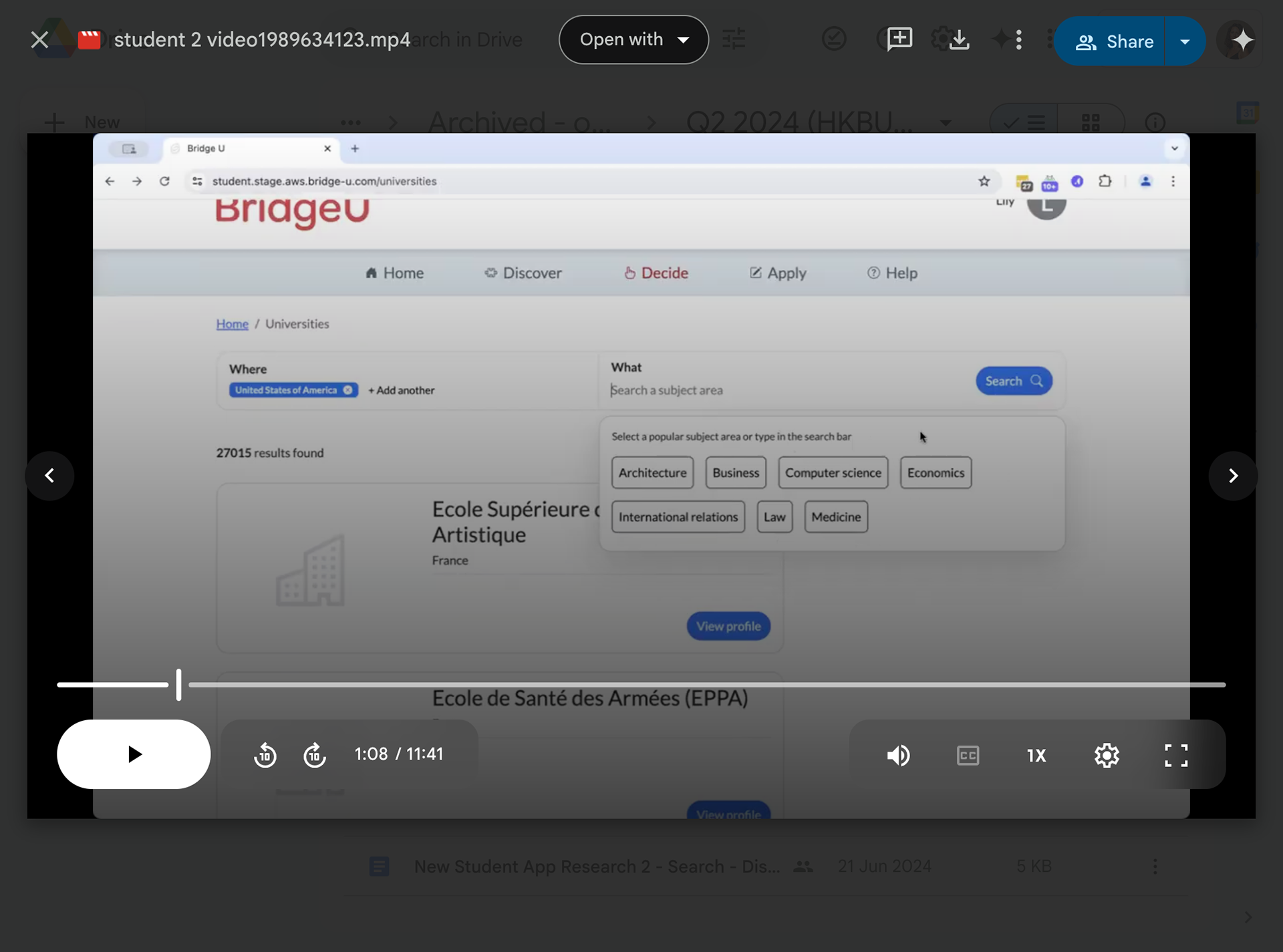1283x952 pixels.
Task: Open the Home breadcrumb link
Action: tap(232, 324)
